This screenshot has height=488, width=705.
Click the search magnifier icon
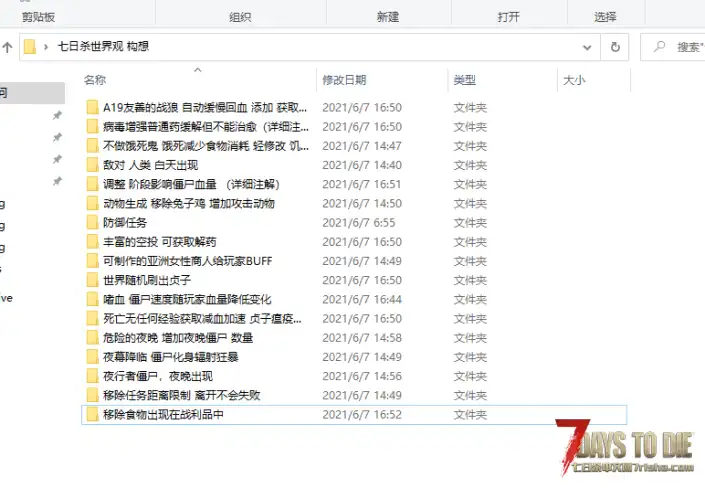[x=660, y=46]
